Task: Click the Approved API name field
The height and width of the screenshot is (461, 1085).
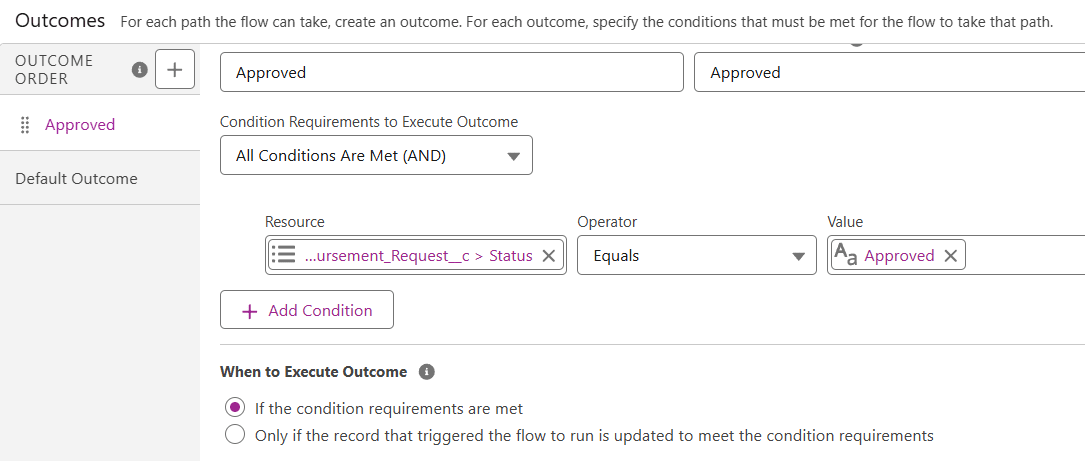Action: [888, 73]
